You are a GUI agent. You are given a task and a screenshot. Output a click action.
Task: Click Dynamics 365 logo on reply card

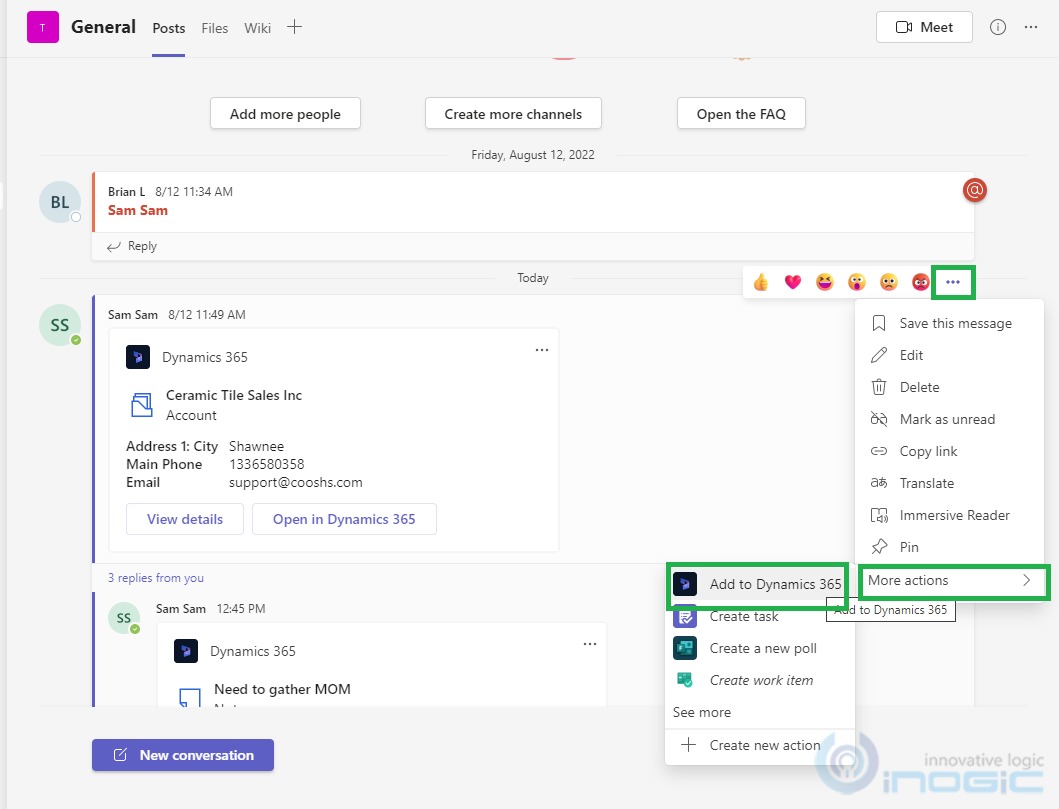(x=186, y=651)
